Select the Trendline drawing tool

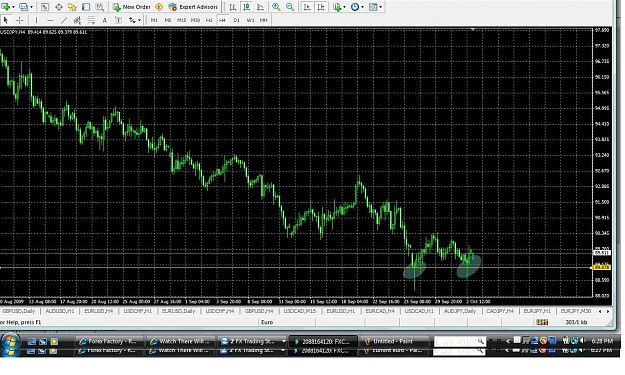coord(64,20)
